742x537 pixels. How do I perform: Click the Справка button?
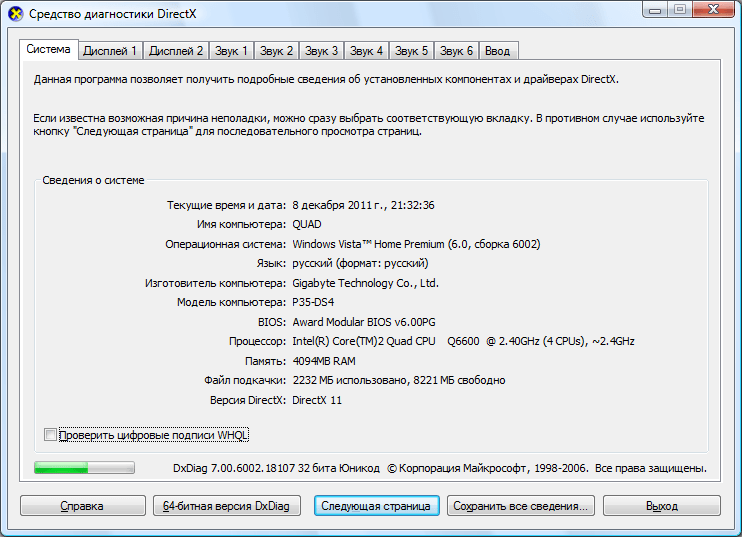point(83,506)
